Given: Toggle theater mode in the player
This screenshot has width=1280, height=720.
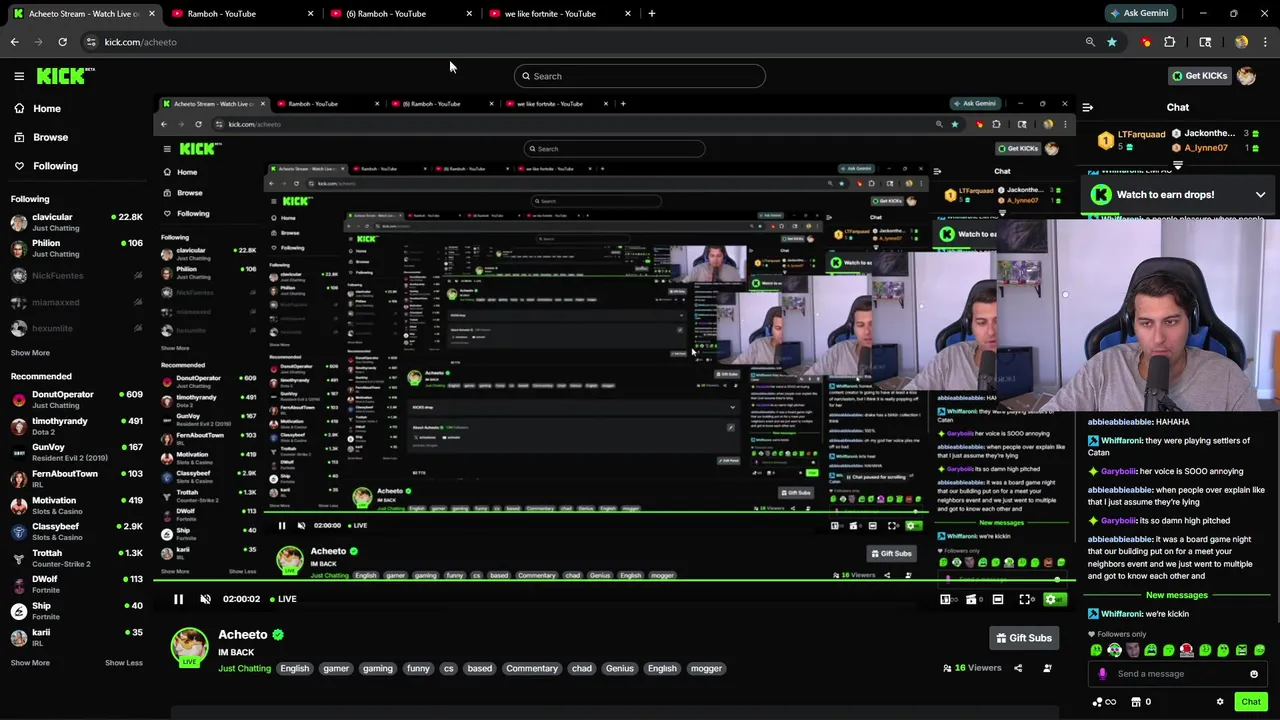Looking at the screenshot, I should pos(998,599).
